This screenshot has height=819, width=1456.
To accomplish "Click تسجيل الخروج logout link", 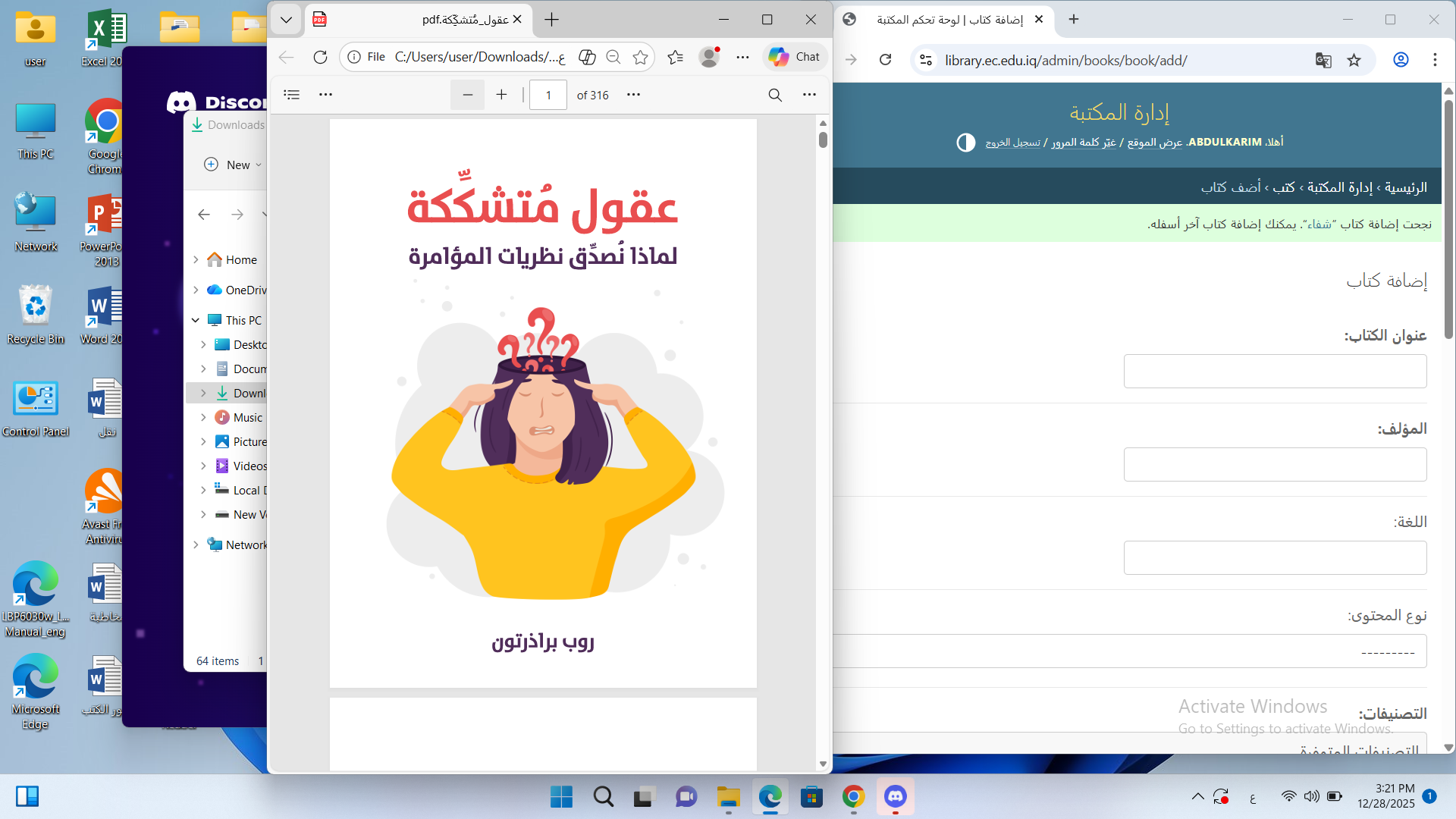I will pos(1012,143).
